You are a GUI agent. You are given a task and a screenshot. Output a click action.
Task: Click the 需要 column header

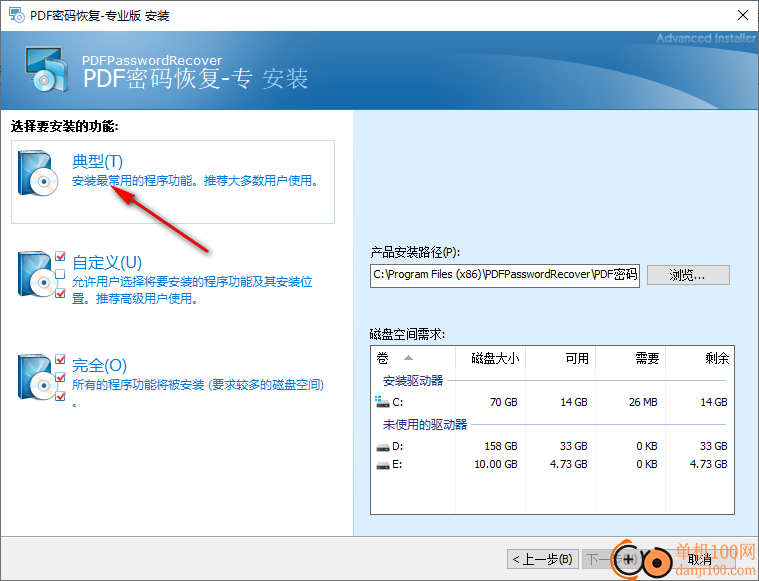coord(630,358)
